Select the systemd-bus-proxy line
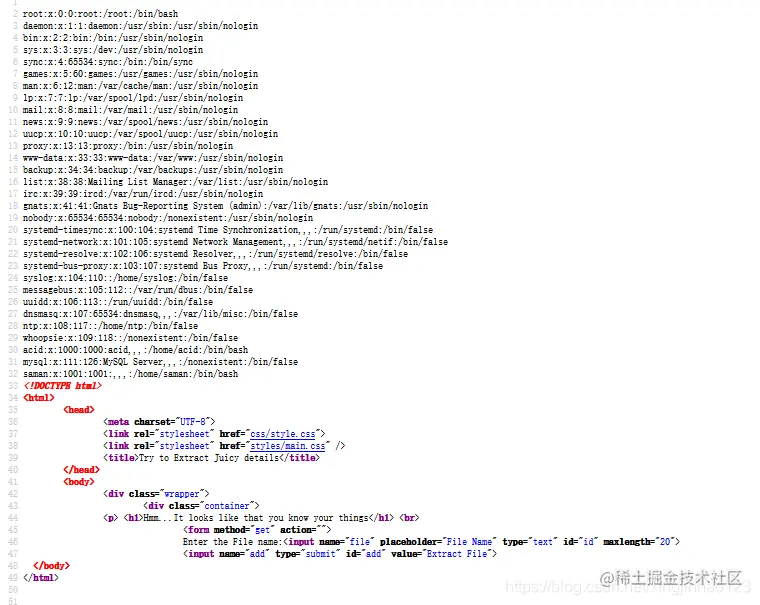Image resolution: width=760 pixels, height=605 pixels. (x=203, y=266)
